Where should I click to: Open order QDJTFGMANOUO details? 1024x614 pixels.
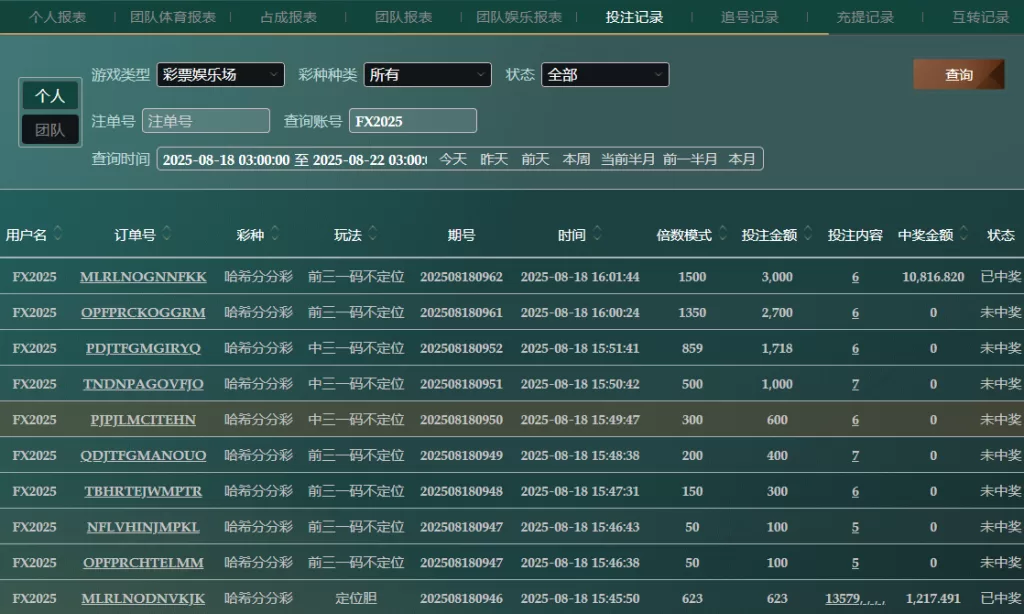click(143, 456)
